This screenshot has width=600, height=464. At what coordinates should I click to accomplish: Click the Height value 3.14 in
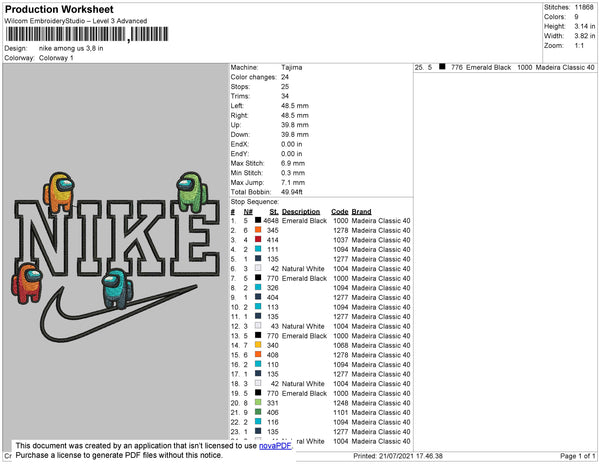pos(585,26)
